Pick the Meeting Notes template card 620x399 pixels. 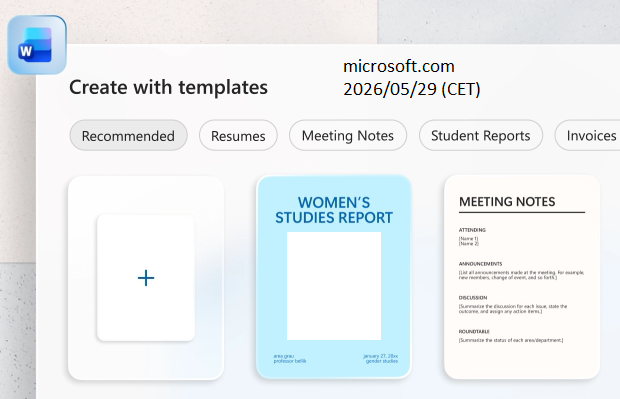point(522,277)
